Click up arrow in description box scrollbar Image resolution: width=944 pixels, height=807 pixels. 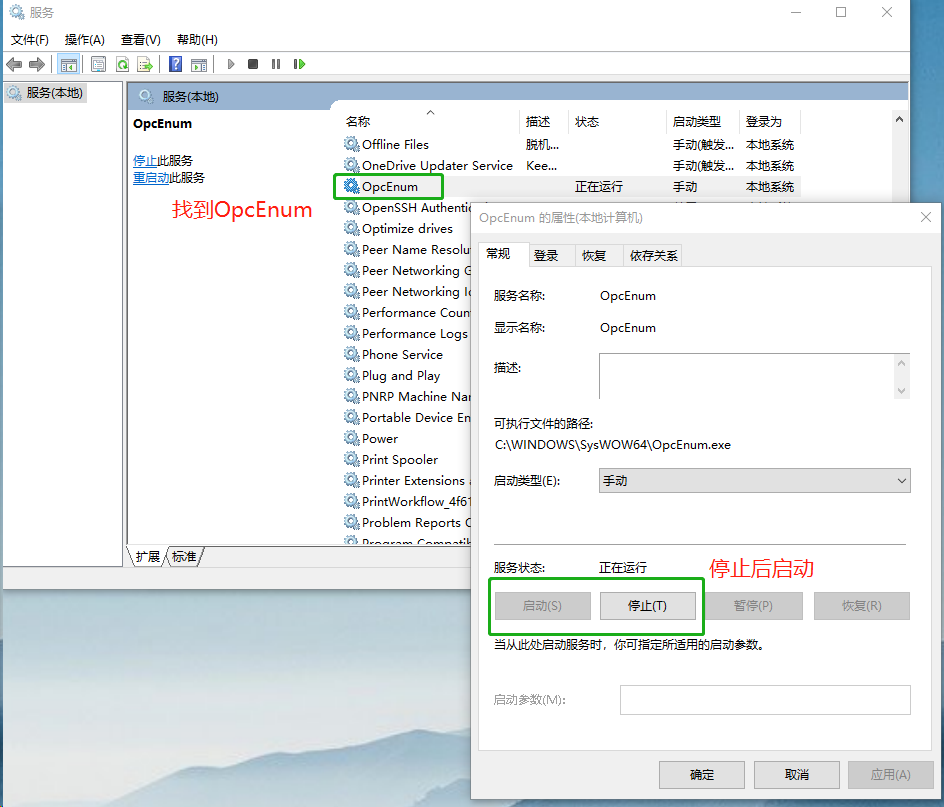(901, 363)
